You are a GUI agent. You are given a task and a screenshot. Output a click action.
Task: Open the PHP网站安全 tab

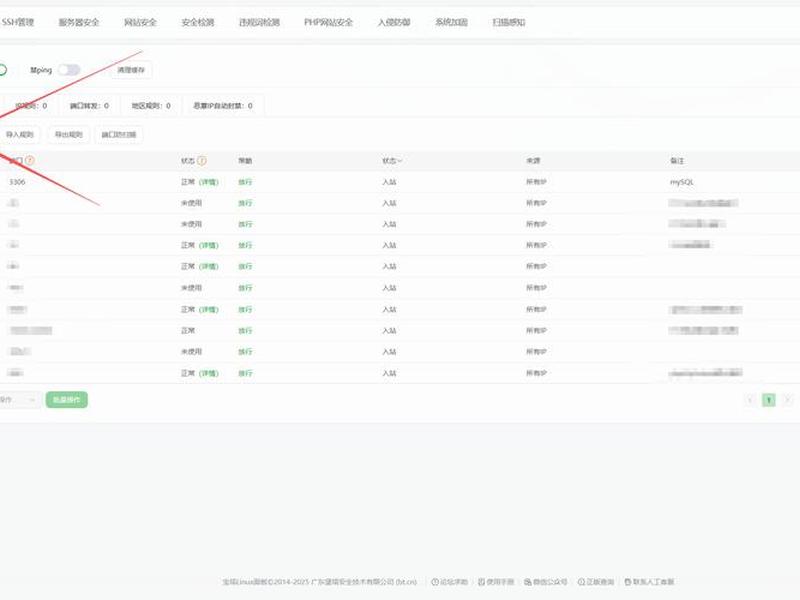329,22
